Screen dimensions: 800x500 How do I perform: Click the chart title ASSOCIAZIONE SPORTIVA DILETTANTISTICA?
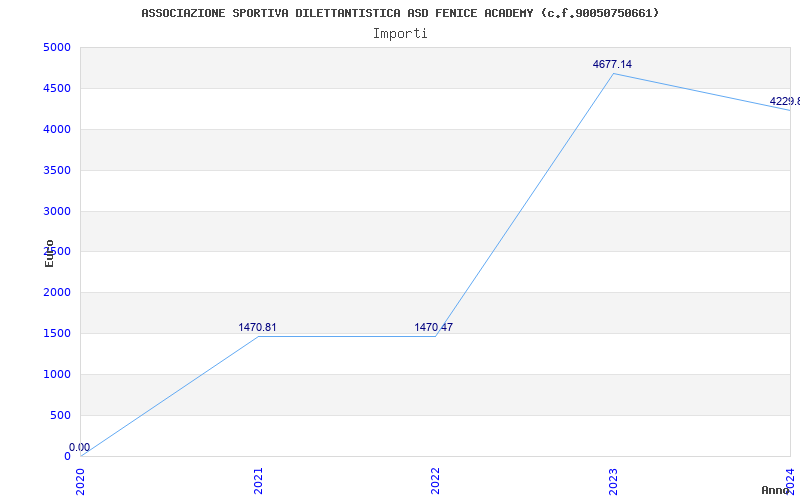[400, 13]
